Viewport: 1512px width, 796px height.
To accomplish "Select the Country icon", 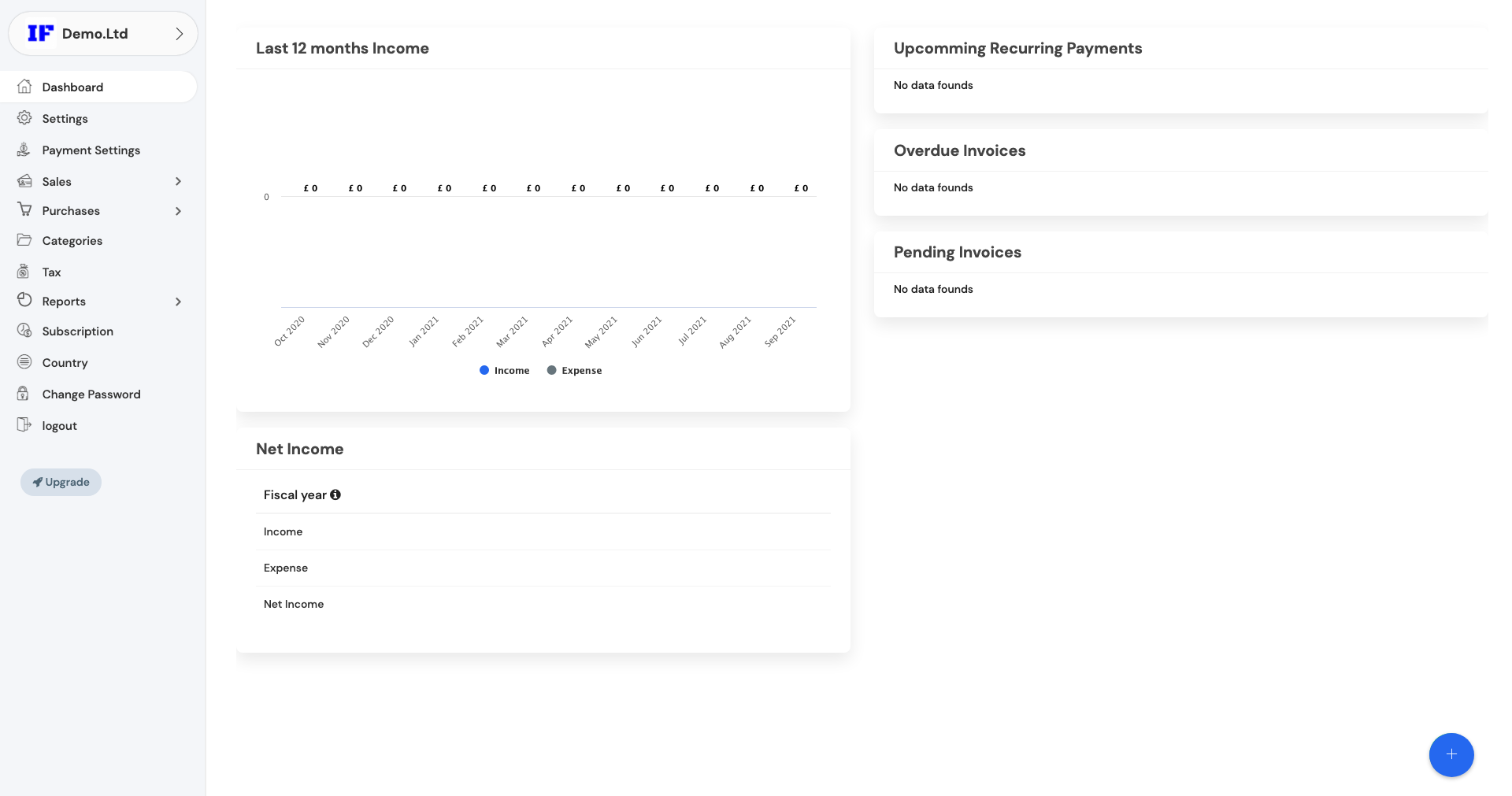I will click(x=25, y=362).
